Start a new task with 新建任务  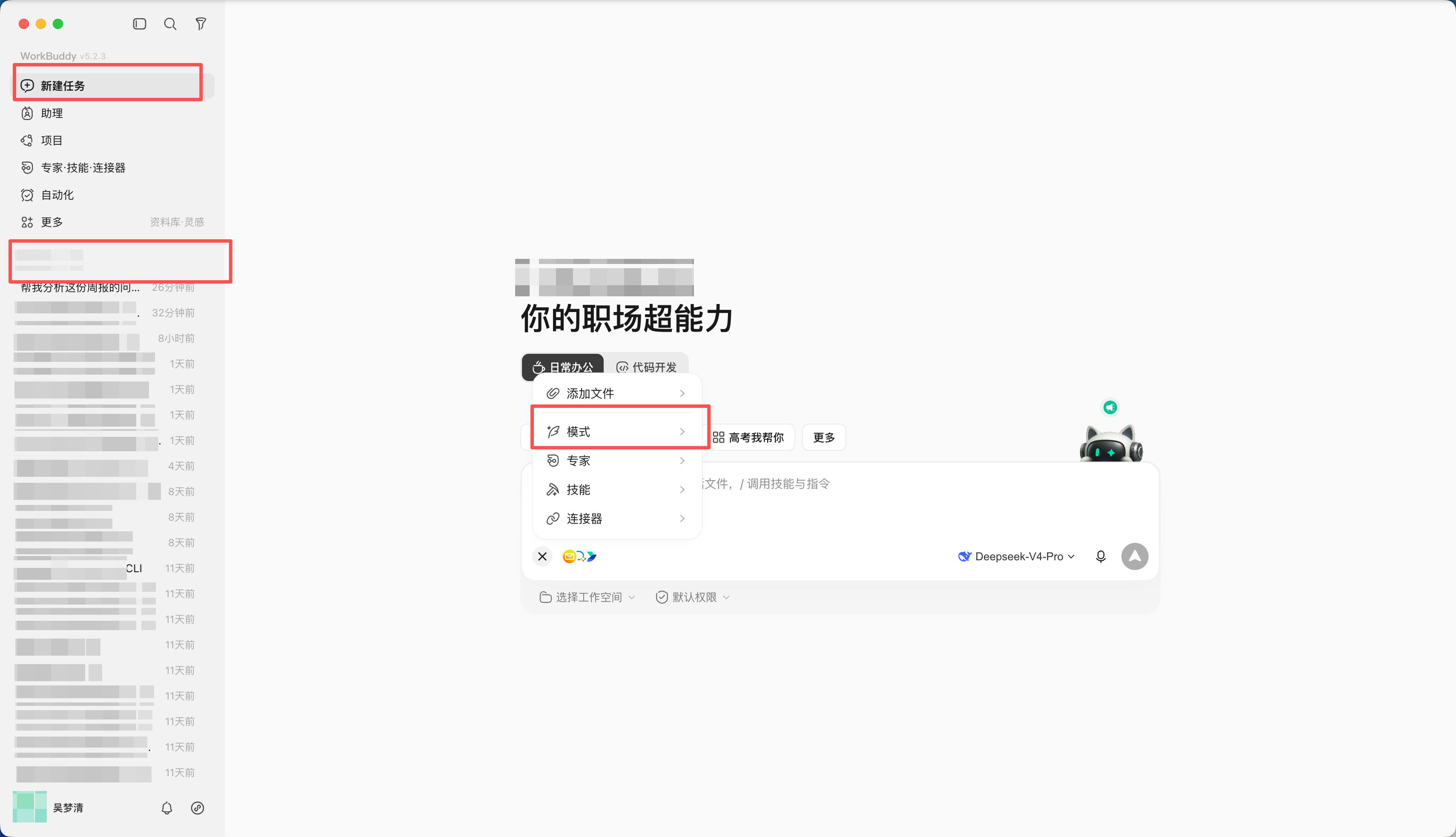pos(114,86)
